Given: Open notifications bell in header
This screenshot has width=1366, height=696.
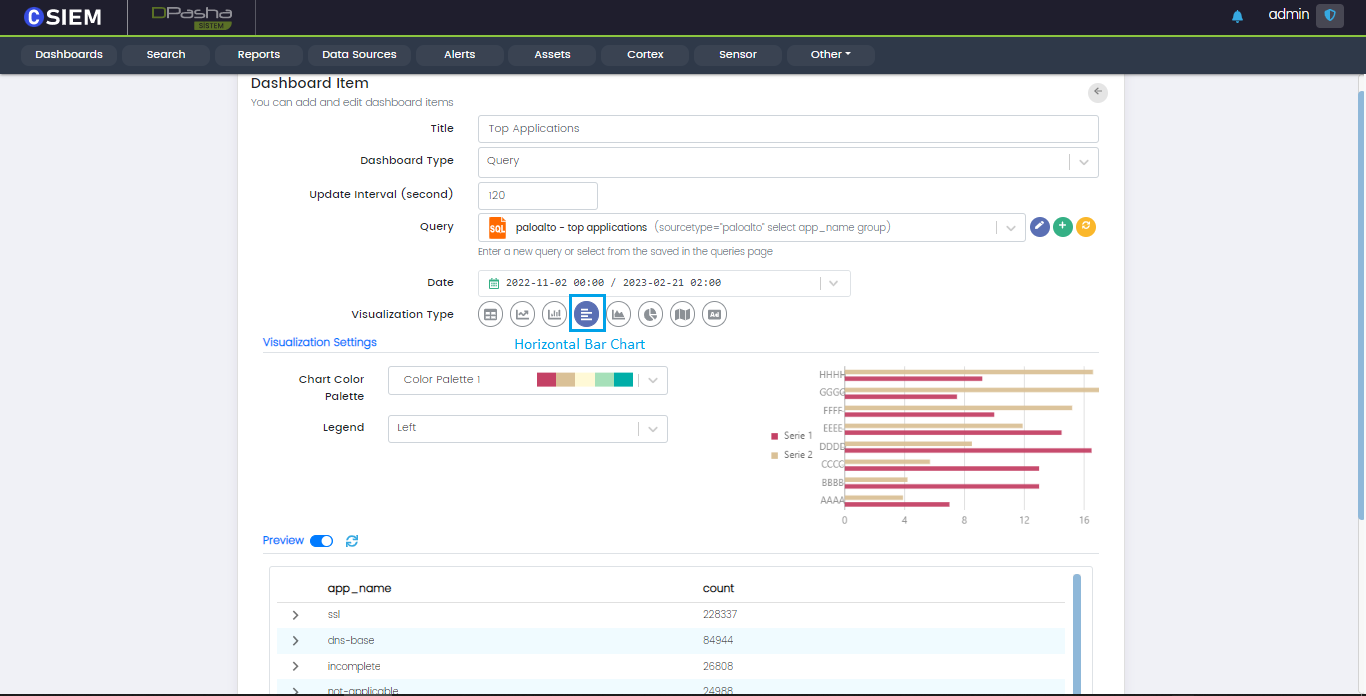Looking at the screenshot, I should (x=1237, y=16).
